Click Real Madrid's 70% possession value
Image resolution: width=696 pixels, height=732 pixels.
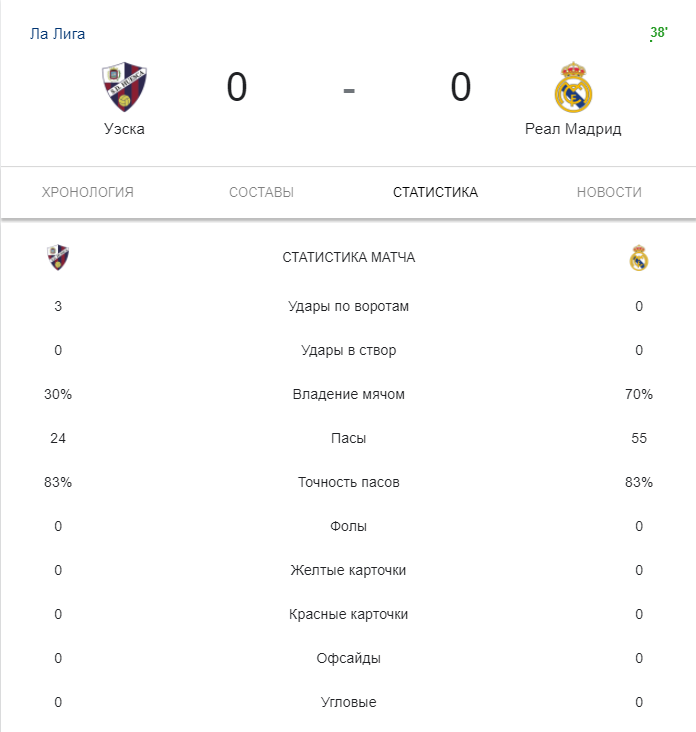point(639,394)
